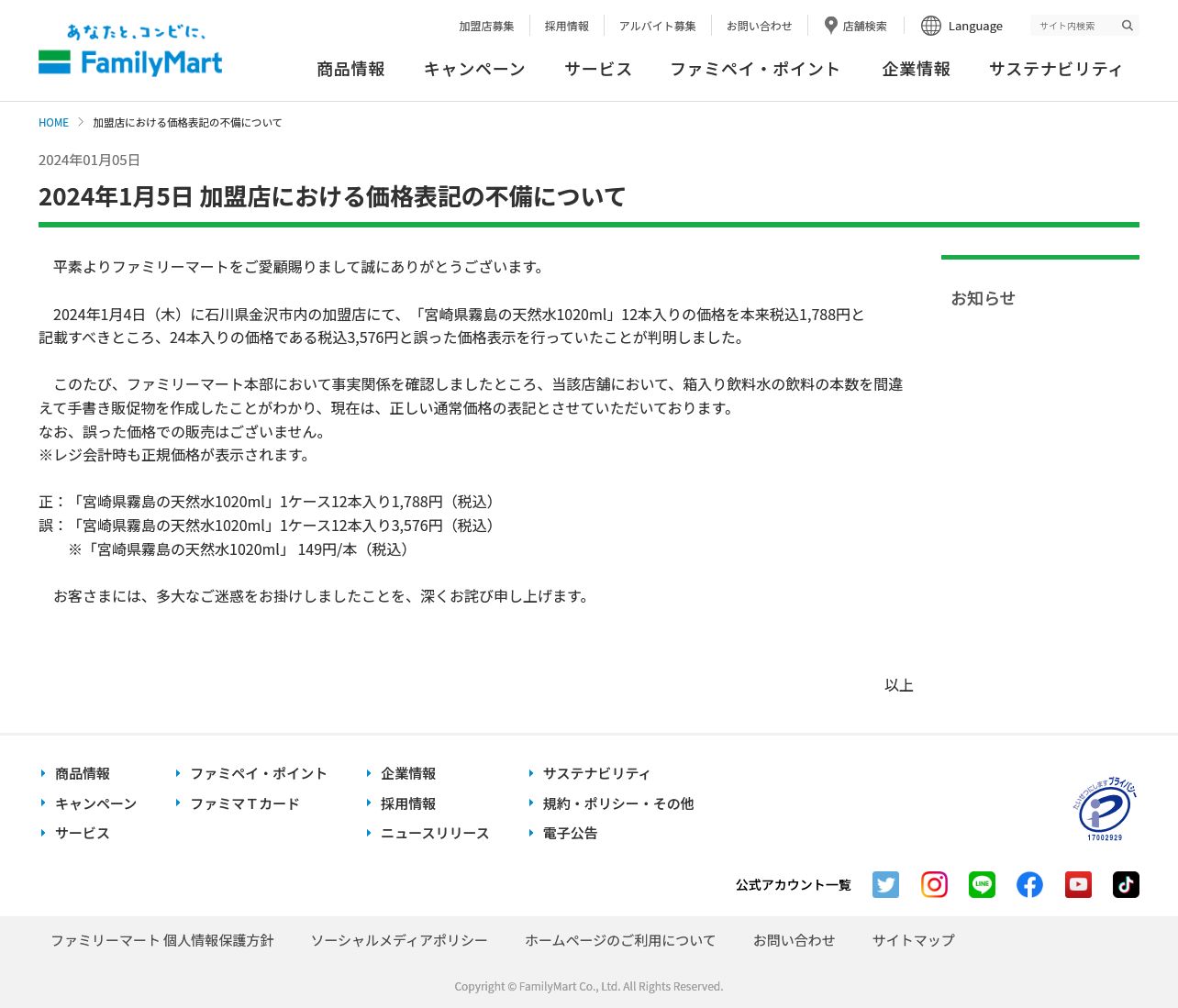Click the bottom お問い合わせ link
This screenshot has height=1008, width=1178.
794,940
